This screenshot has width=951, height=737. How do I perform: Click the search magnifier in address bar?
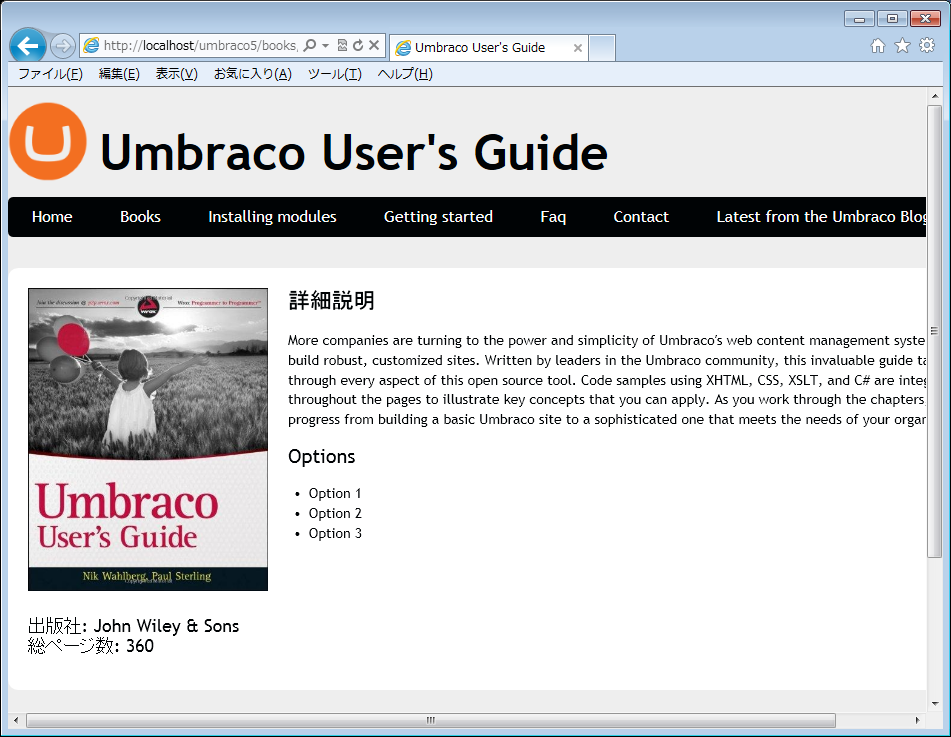(x=310, y=46)
